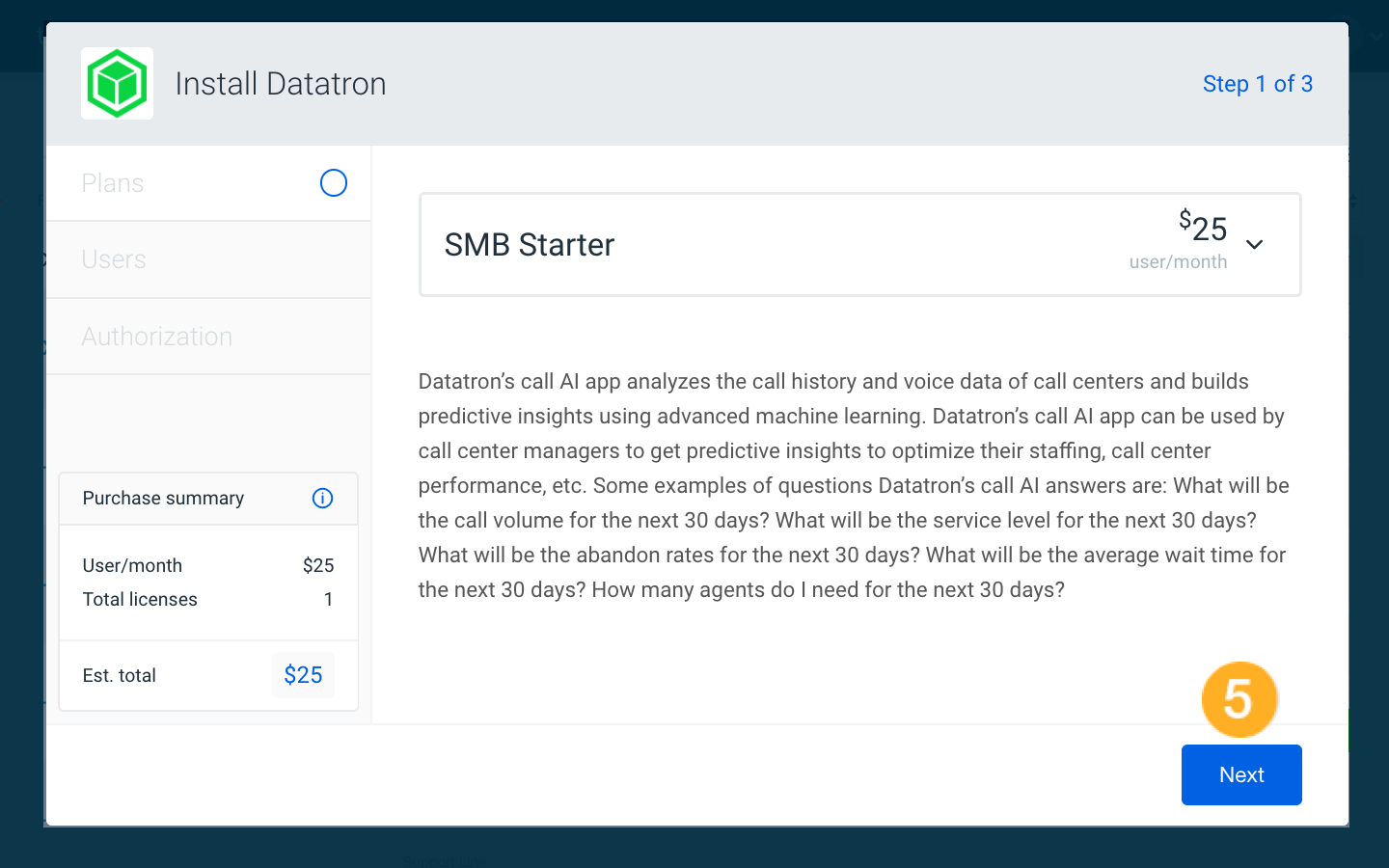Image resolution: width=1389 pixels, height=868 pixels.
Task: Click the Est. total $25 value
Action: [x=303, y=675]
